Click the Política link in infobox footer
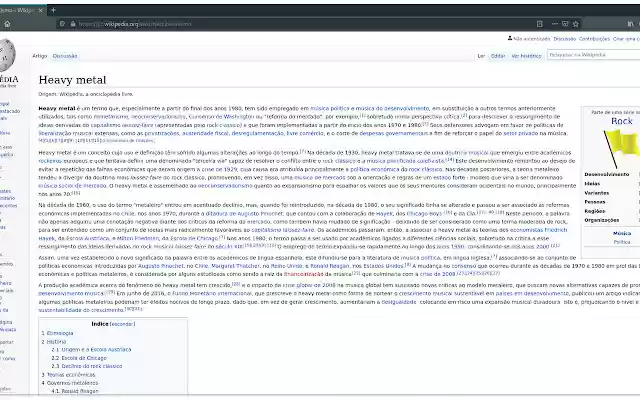640x400 pixels. [622, 242]
